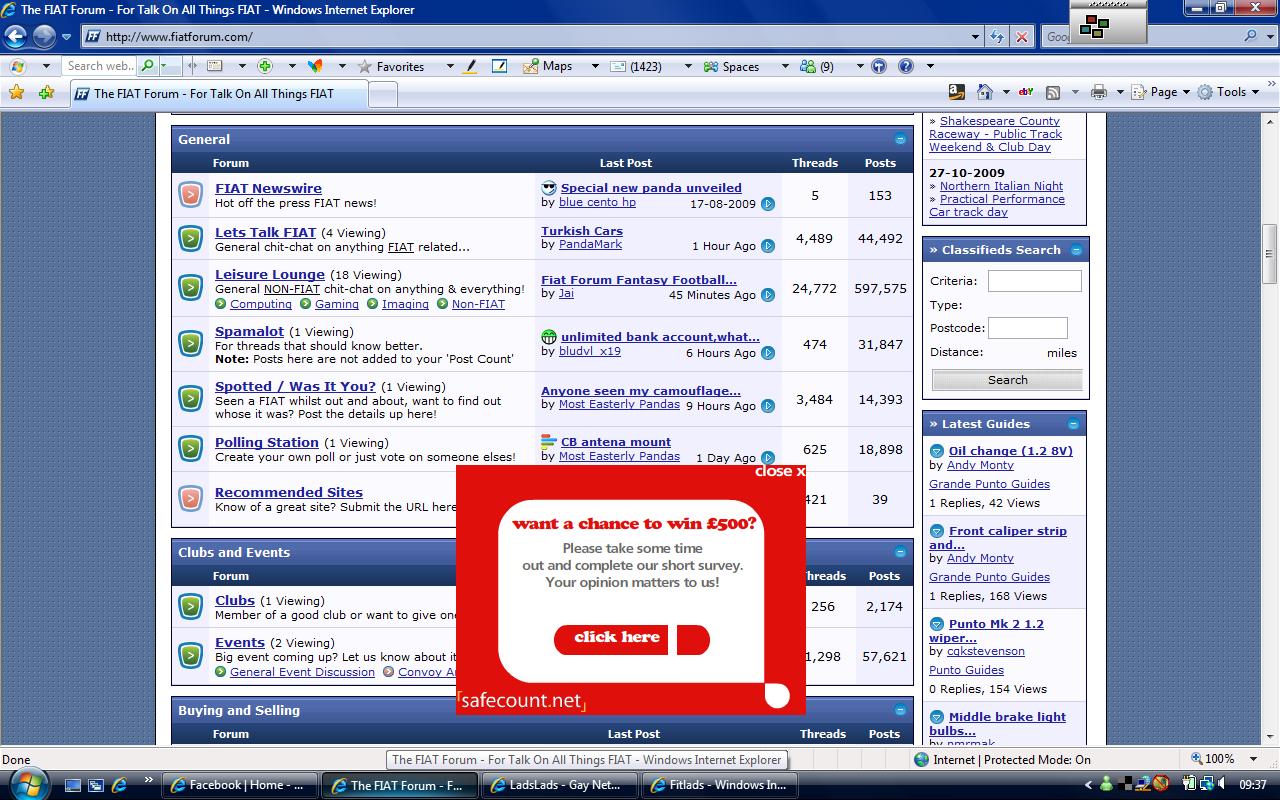1280x800 pixels.
Task: Click the RSS feeds icon
Action: (1052, 92)
